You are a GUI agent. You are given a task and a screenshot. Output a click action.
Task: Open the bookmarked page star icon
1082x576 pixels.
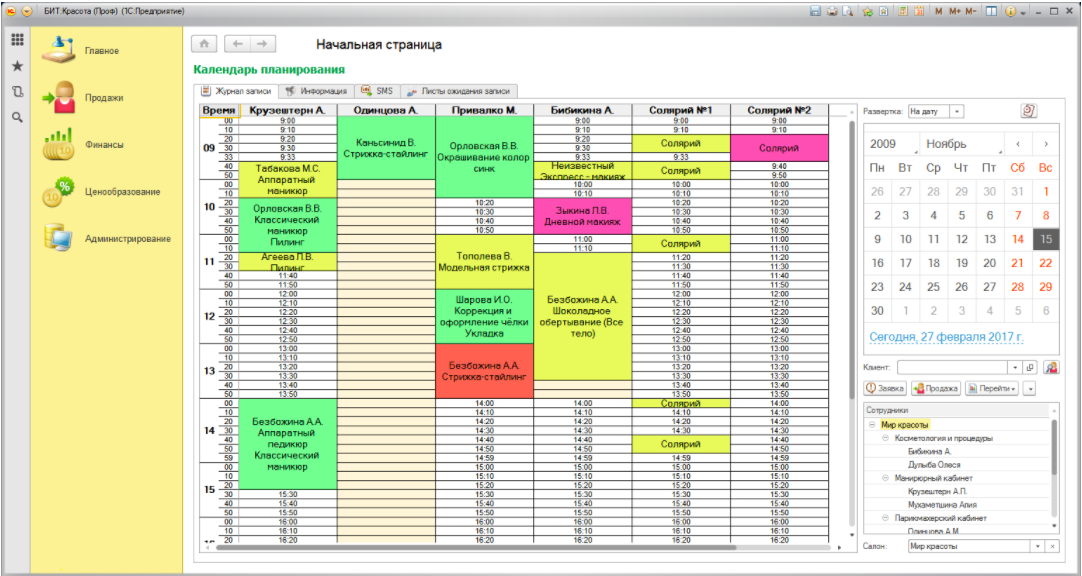tap(883, 11)
